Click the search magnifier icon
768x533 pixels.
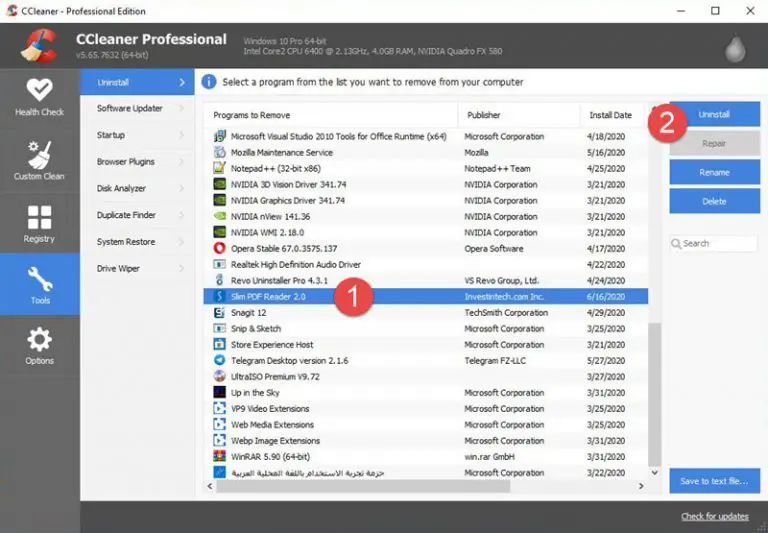[x=676, y=243]
